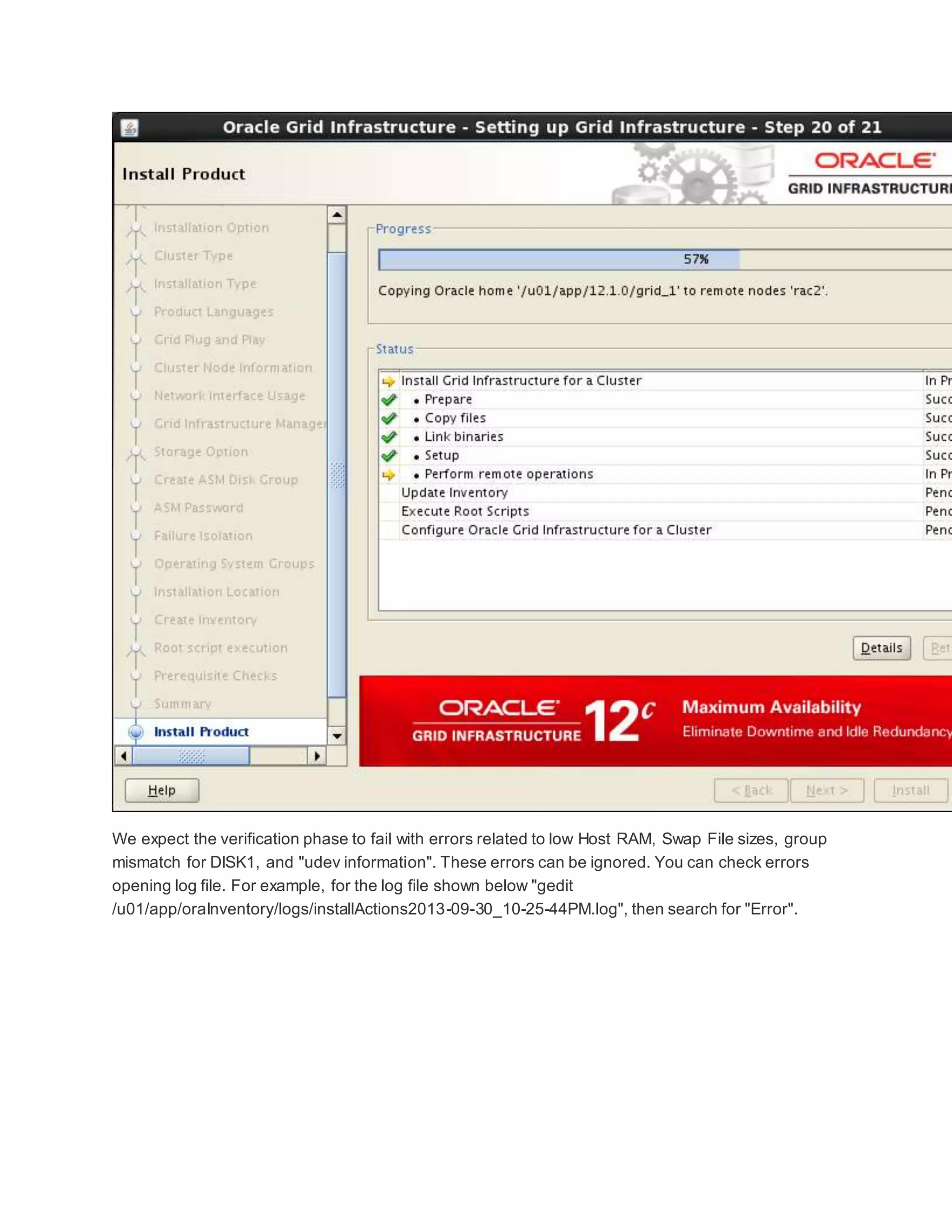Select Grid Infrastructure Management step
This screenshot has width=952, height=1232.
pyautogui.click(x=240, y=424)
